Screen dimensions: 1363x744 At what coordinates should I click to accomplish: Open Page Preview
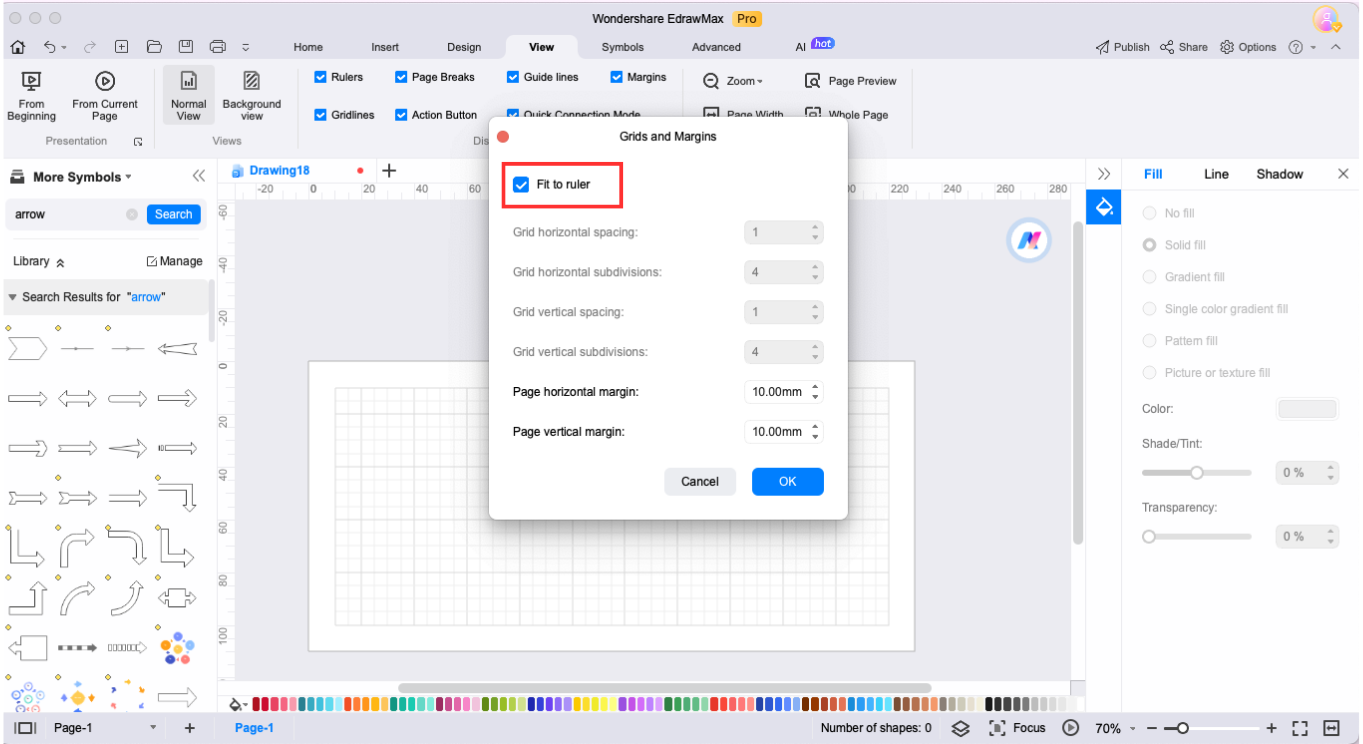tap(851, 81)
